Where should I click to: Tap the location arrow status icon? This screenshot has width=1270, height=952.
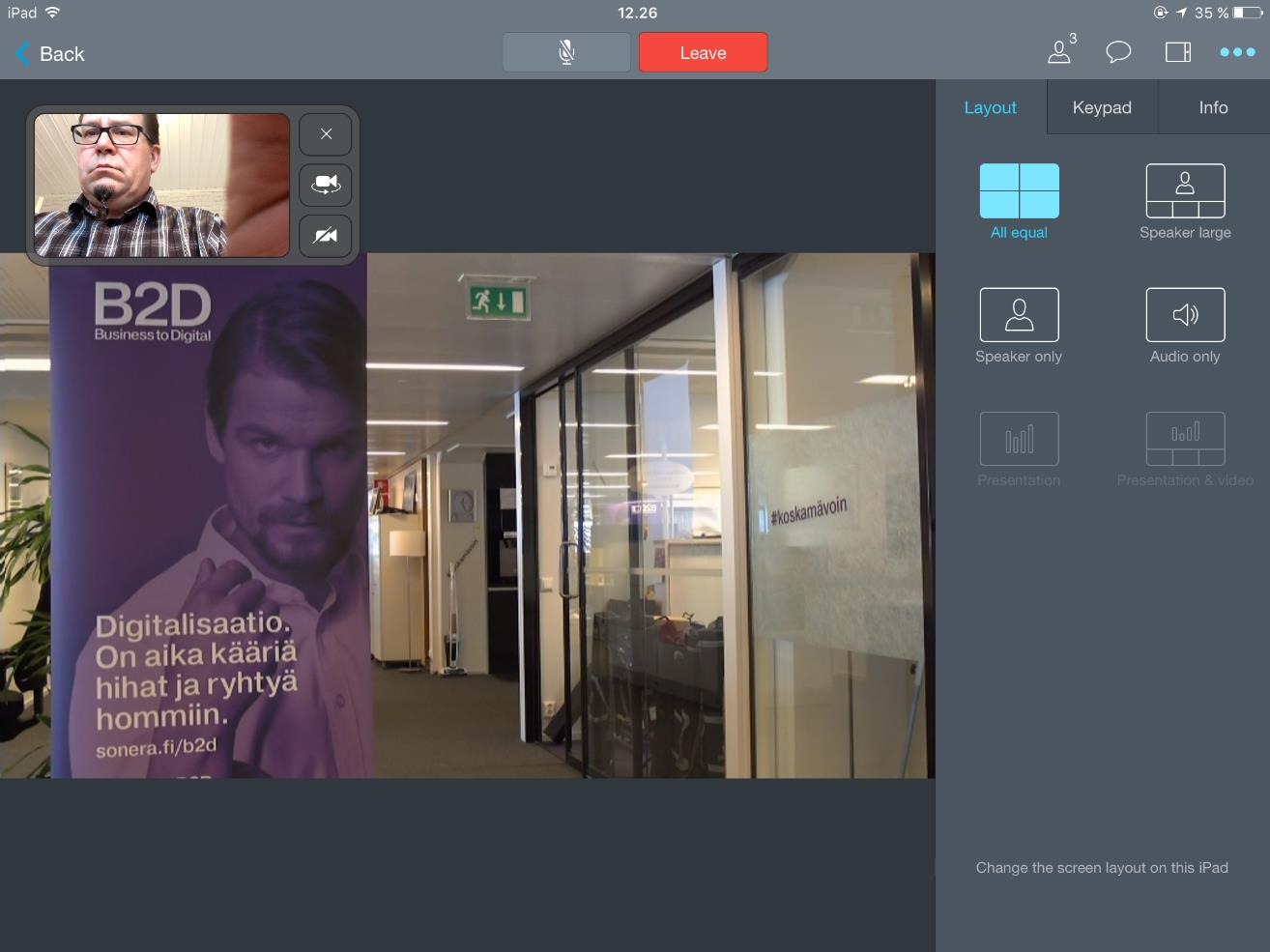tap(1181, 13)
